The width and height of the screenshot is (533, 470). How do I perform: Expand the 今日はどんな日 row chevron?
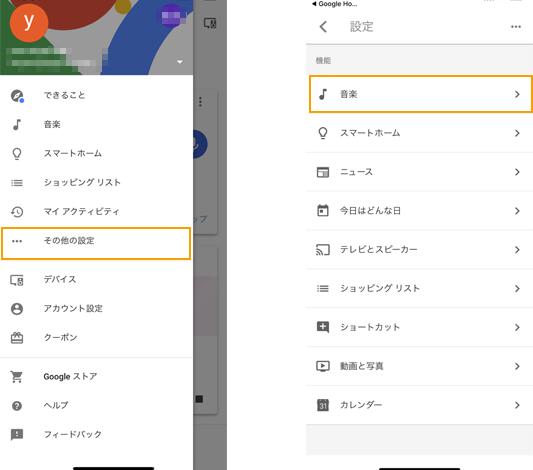point(517,211)
